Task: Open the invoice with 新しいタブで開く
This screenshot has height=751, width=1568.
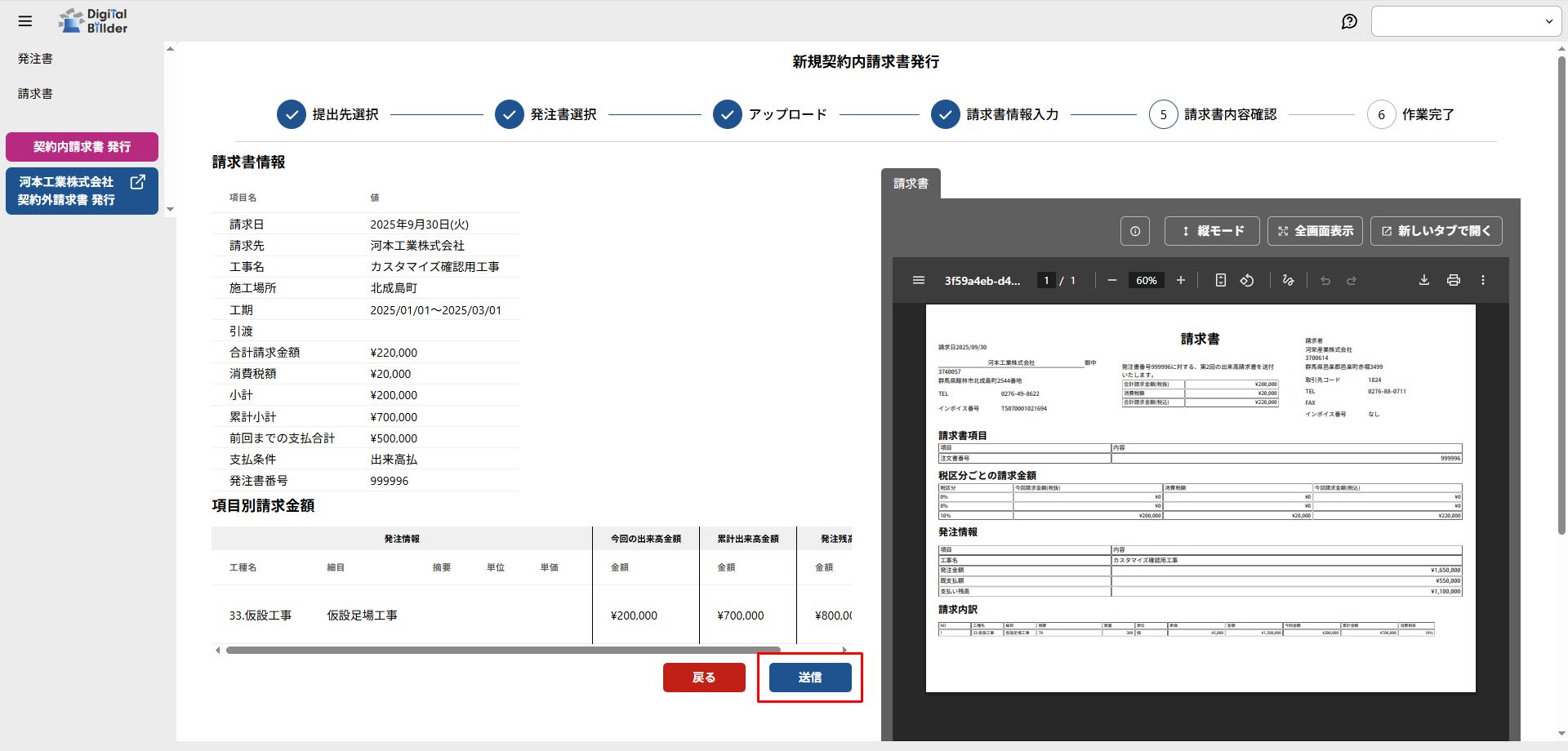Action: point(1436,231)
